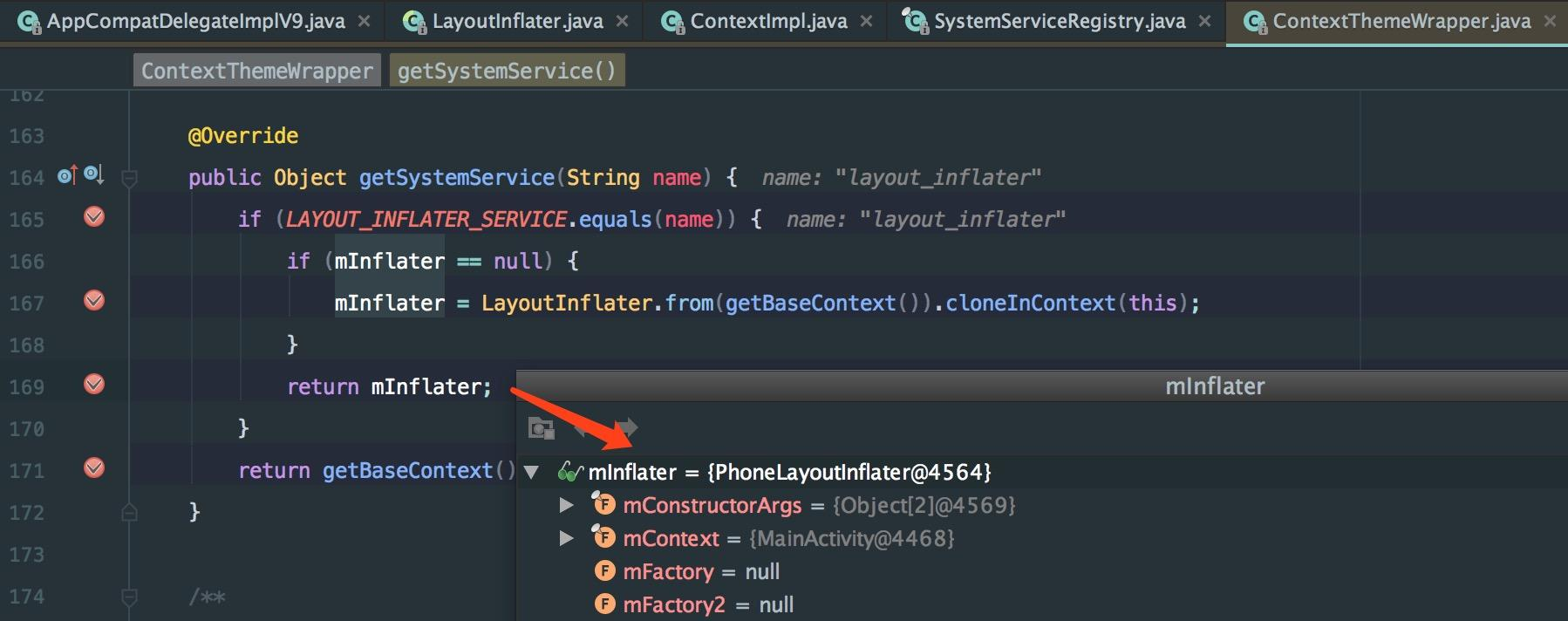Click the {MainActivity@4468} value
1568x621 pixels.
tap(852, 539)
